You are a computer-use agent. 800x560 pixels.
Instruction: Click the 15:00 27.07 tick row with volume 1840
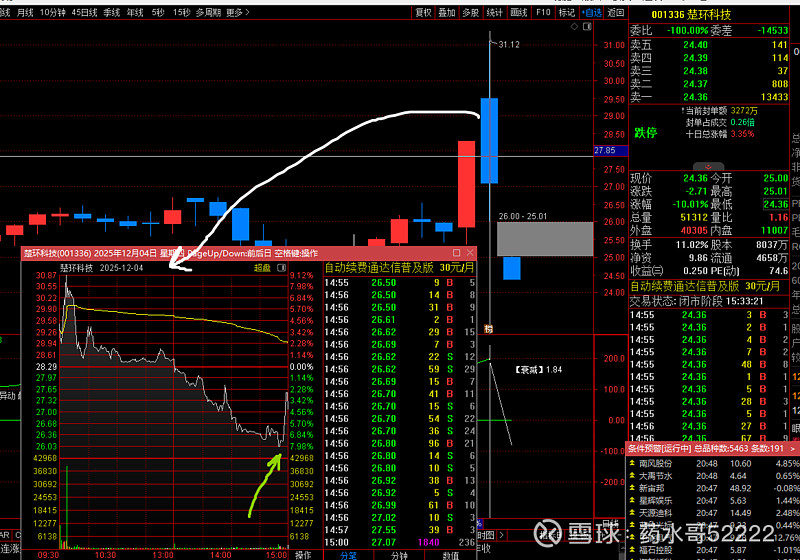click(399, 542)
